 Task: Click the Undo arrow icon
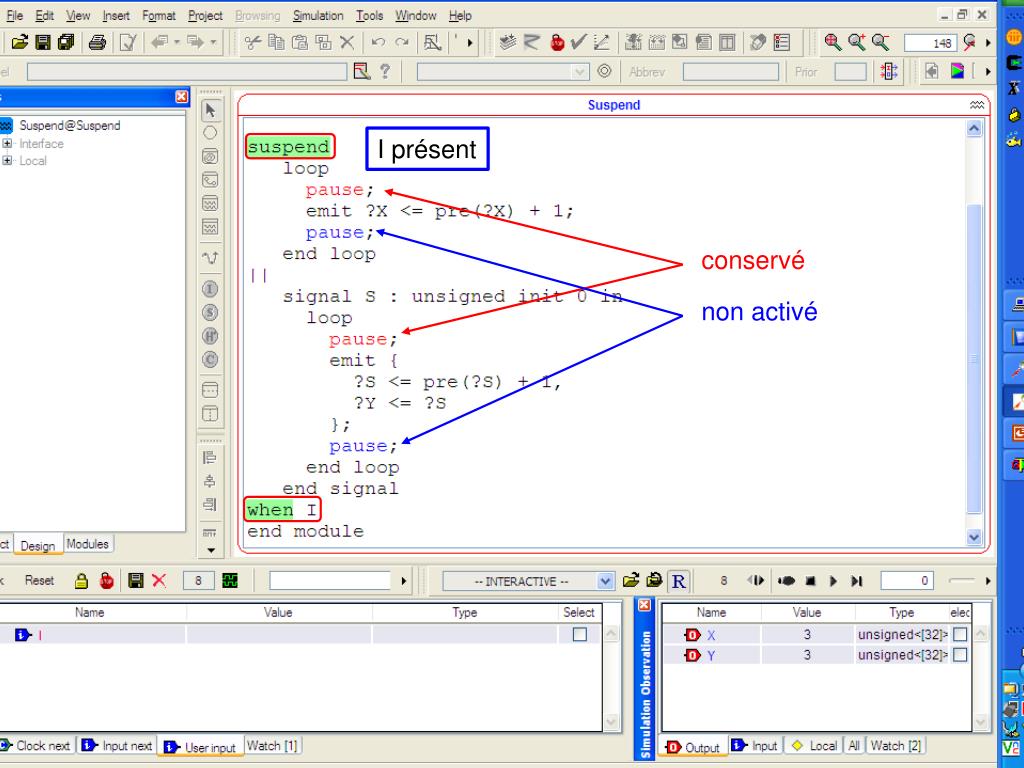377,42
